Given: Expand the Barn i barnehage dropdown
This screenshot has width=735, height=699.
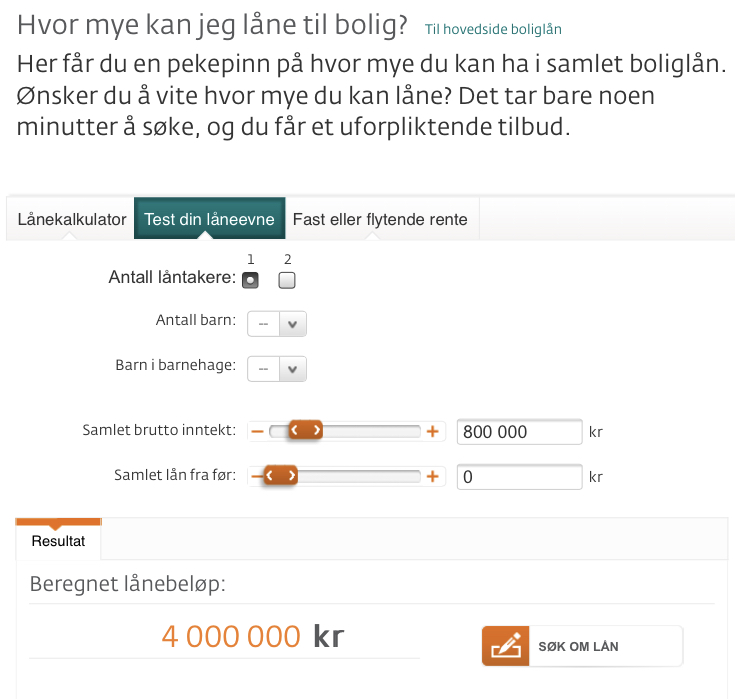Looking at the screenshot, I should tap(277, 369).
